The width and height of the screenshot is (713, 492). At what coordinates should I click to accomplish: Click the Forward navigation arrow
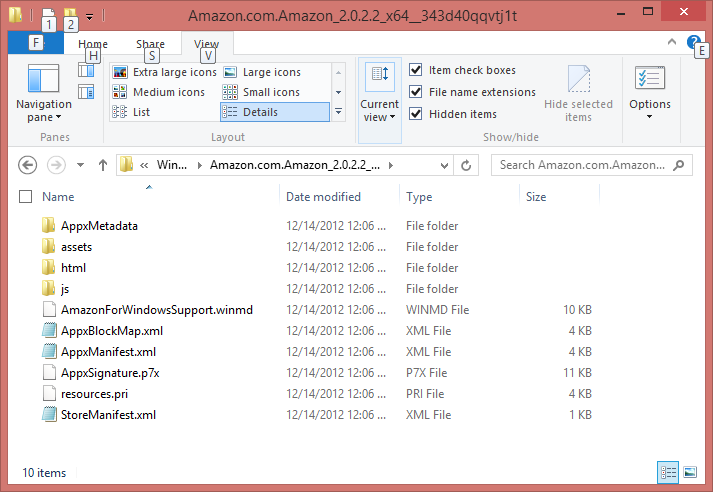[x=56, y=165]
